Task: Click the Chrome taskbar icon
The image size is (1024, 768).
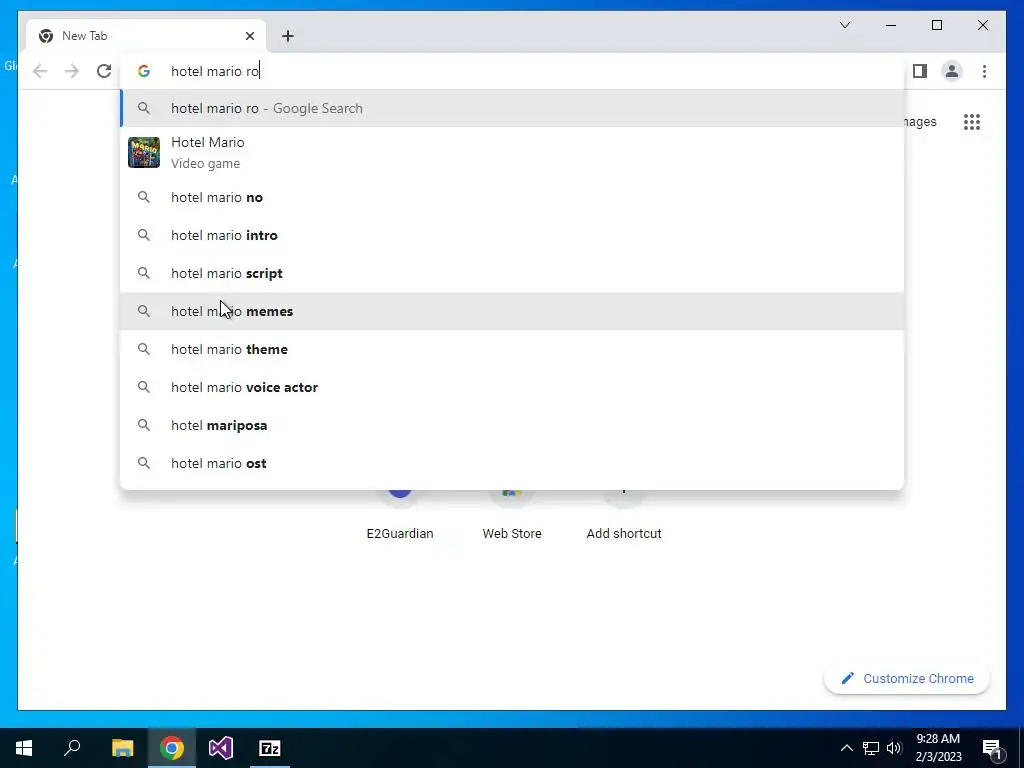Action: (x=172, y=748)
